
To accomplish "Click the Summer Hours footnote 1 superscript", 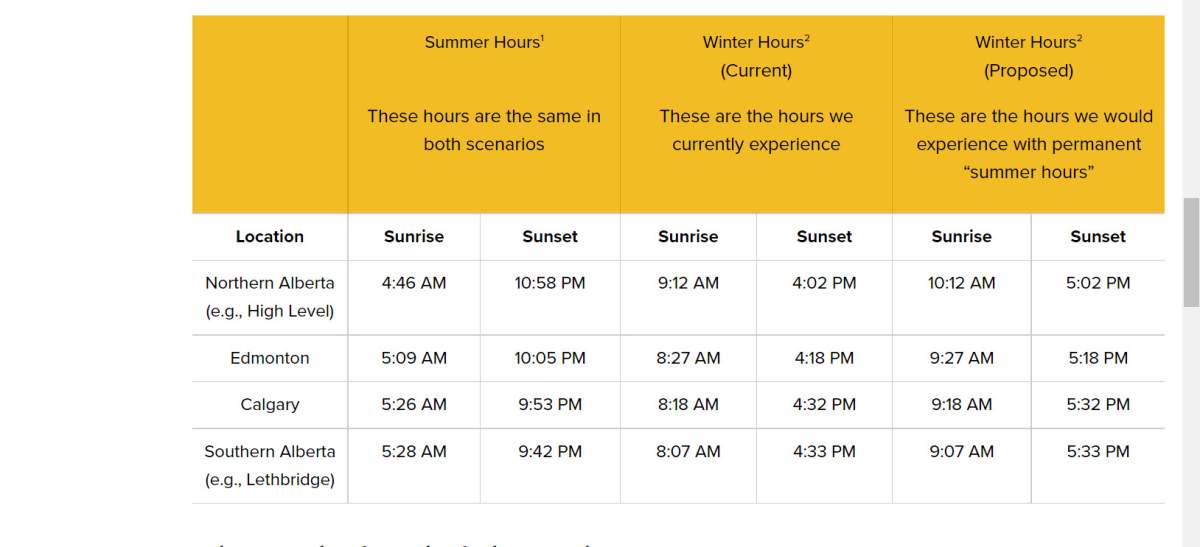I will point(542,38).
